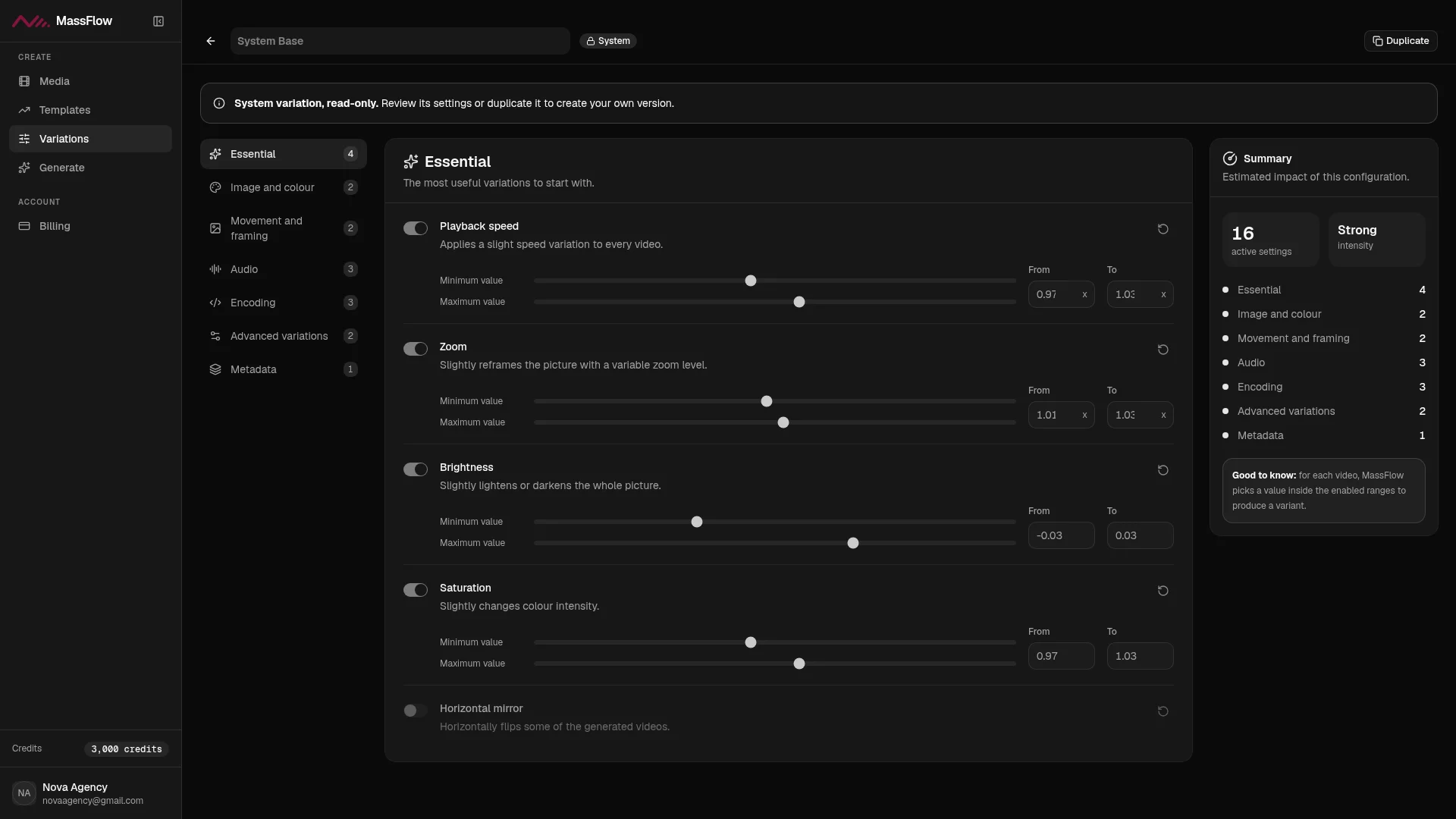Image resolution: width=1456 pixels, height=819 pixels.
Task: Reset the Zoom setting
Action: tap(1163, 350)
